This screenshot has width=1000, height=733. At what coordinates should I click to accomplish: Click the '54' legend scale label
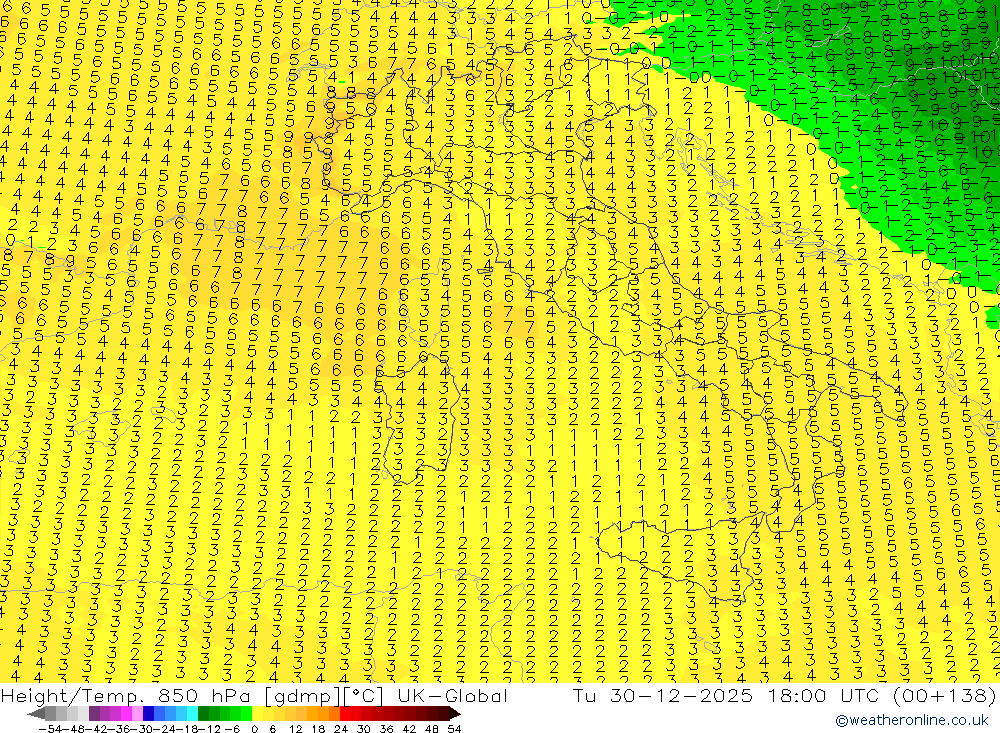[x=454, y=729]
